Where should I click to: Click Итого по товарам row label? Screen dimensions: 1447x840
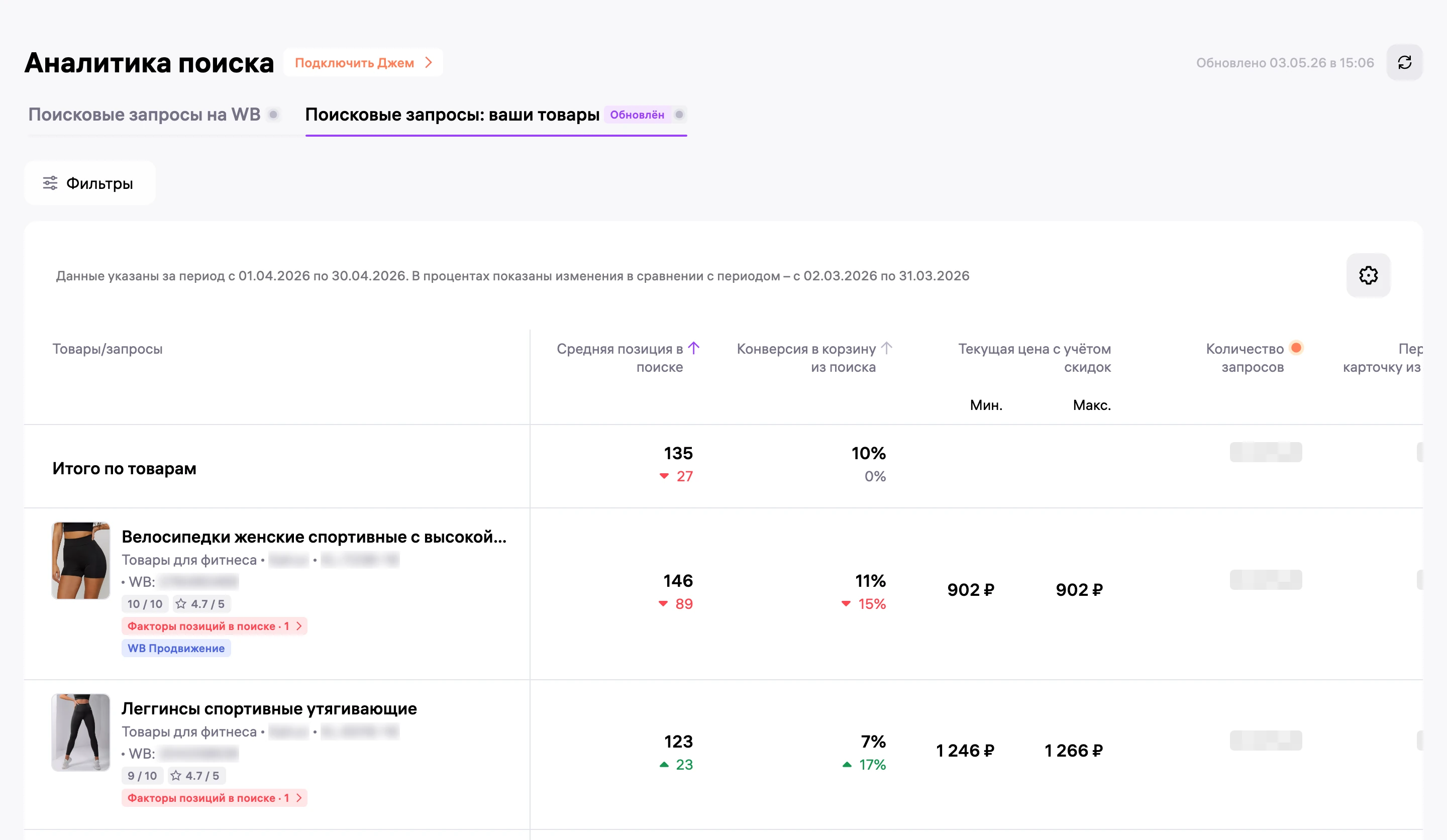click(x=124, y=469)
